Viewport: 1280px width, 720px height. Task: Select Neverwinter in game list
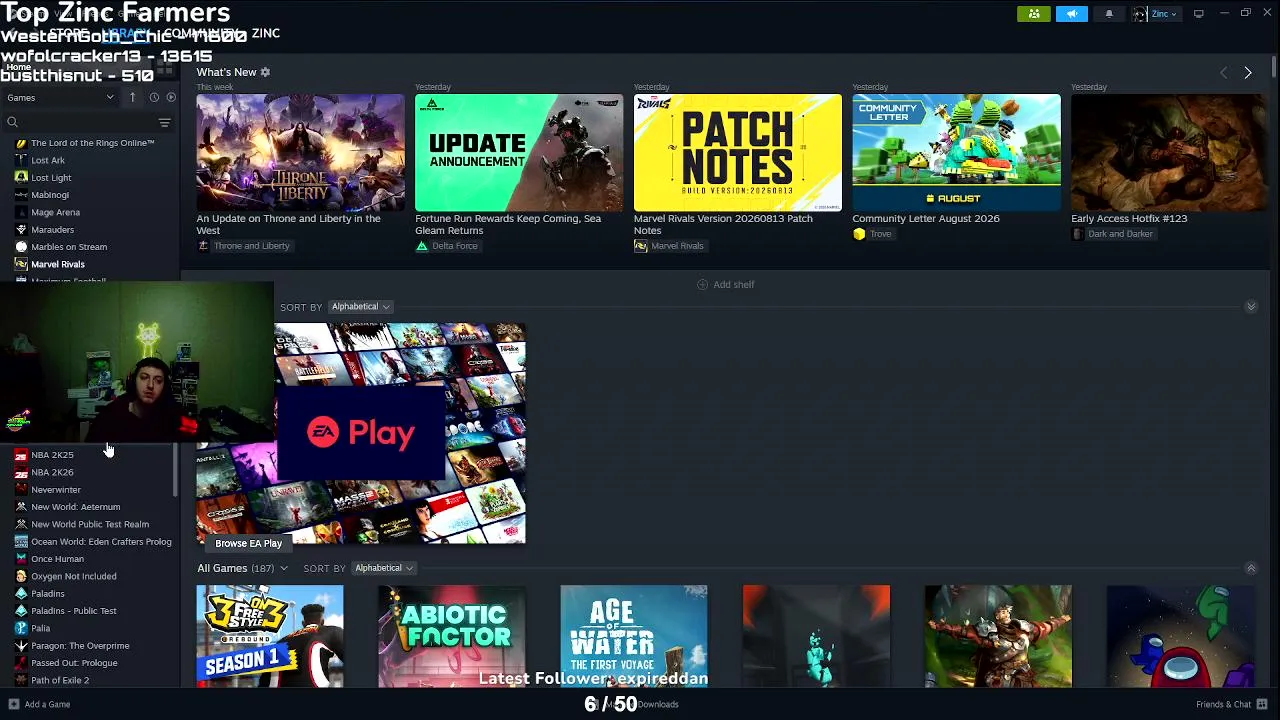(x=56, y=490)
